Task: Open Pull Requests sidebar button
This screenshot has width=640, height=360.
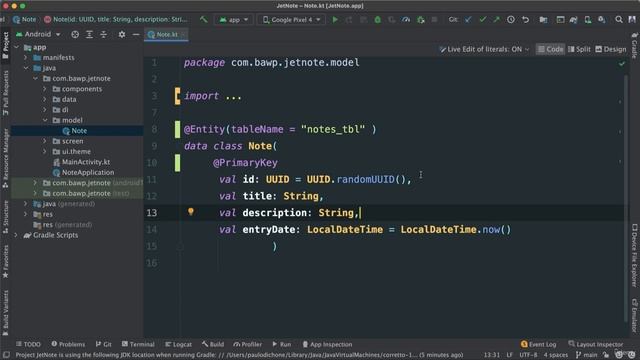Action: coord(5,93)
